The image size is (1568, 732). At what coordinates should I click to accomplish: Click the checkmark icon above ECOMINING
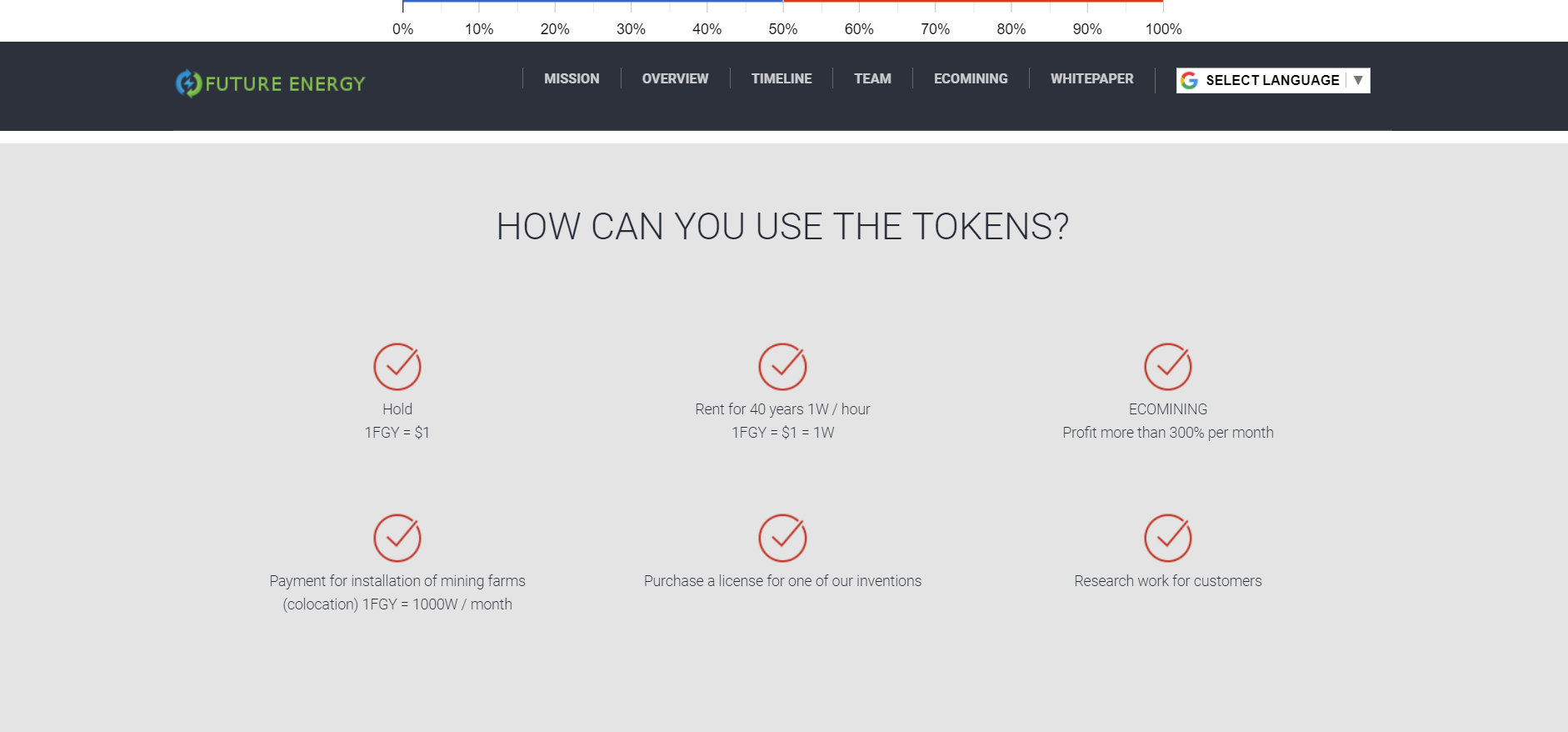(x=1168, y=366)
